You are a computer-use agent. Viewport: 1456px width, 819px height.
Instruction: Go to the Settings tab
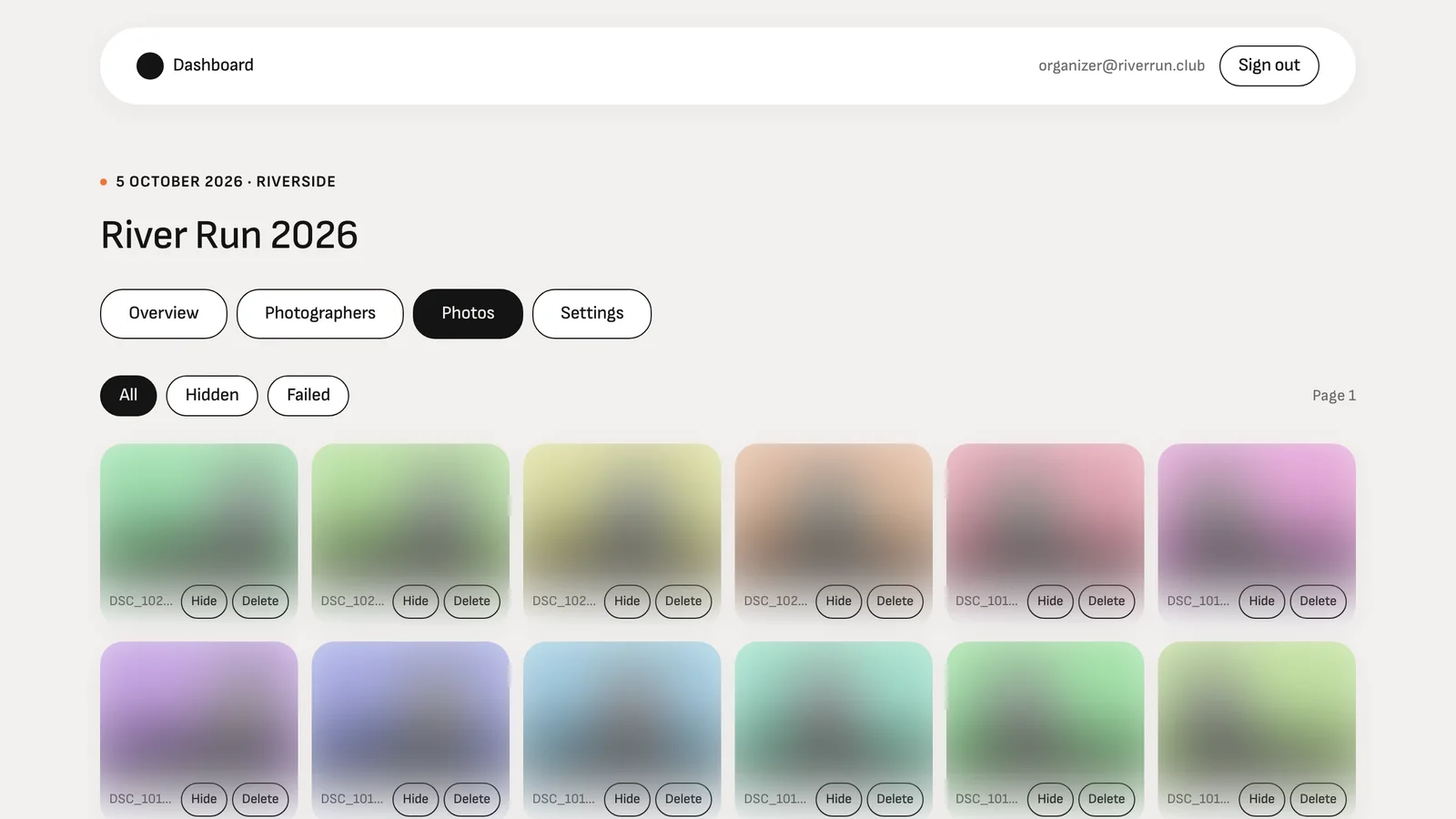[x=591, y=314]
